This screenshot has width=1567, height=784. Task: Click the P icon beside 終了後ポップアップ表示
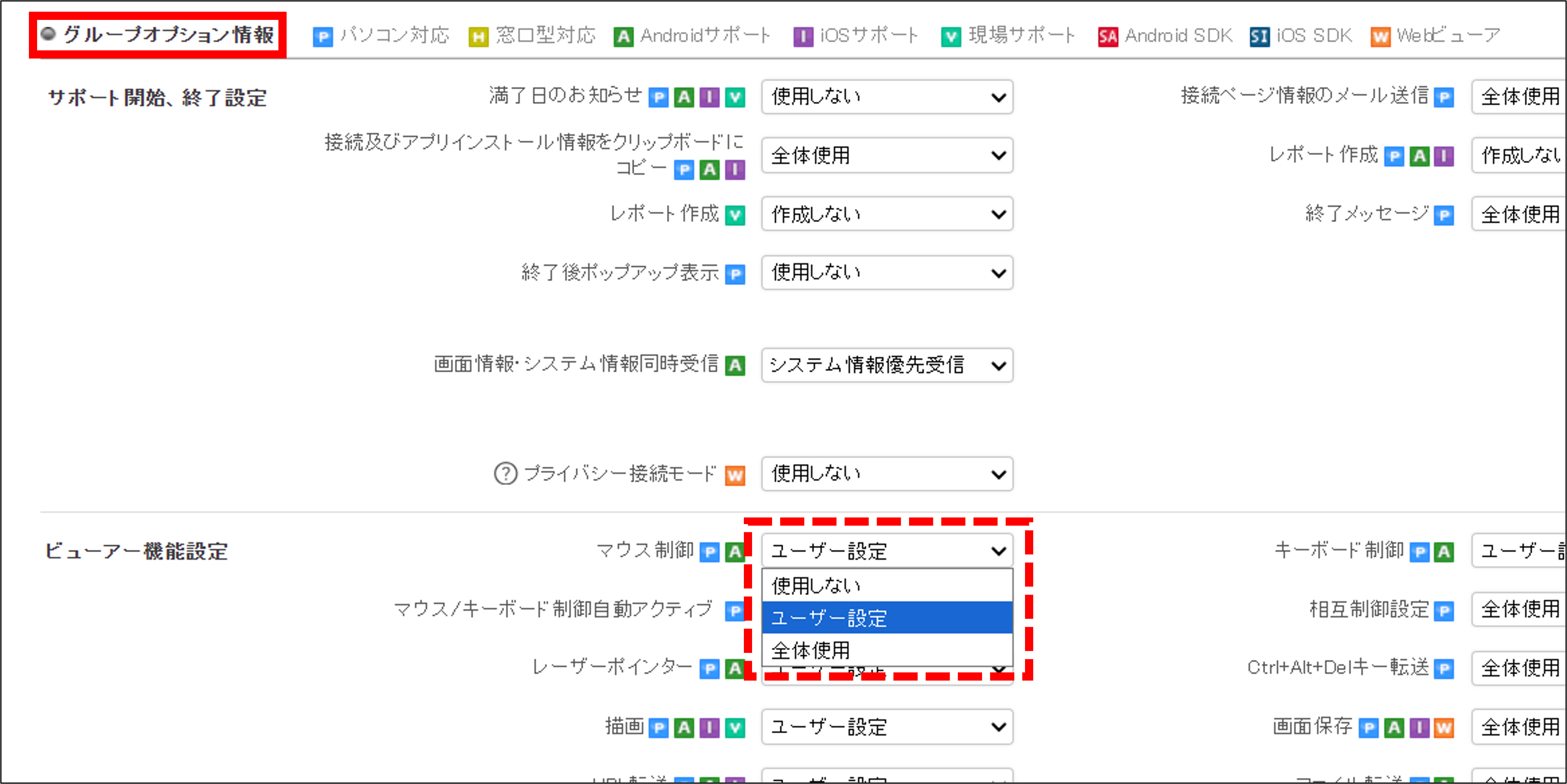735,274
